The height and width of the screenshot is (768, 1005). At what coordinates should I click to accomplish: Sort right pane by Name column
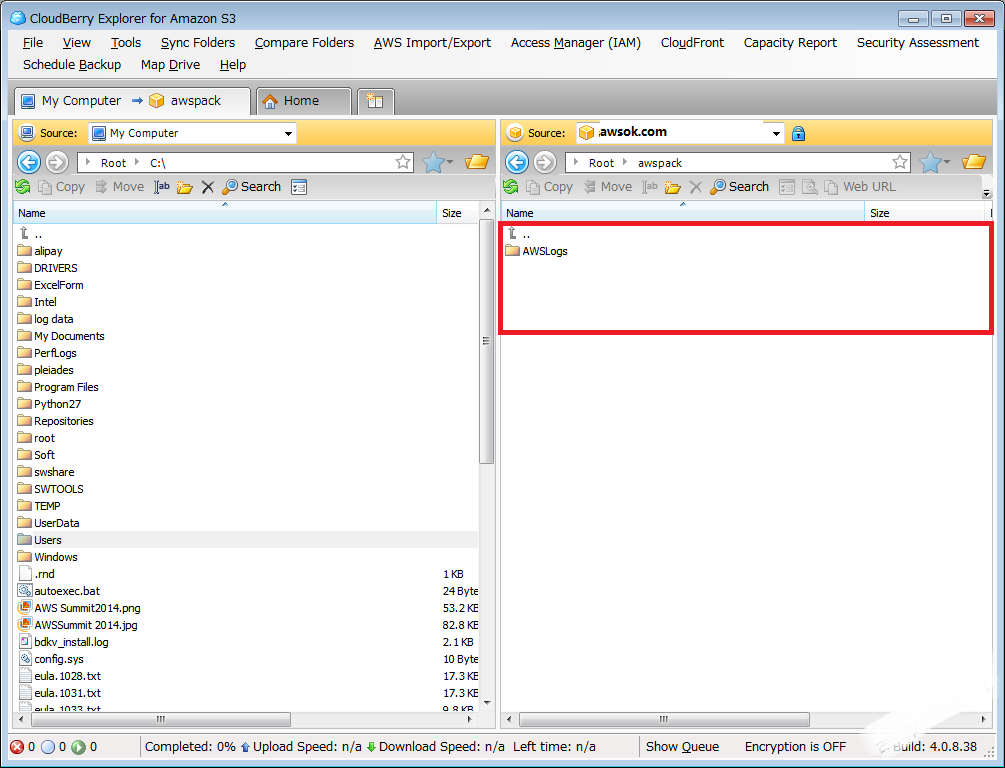683,213
